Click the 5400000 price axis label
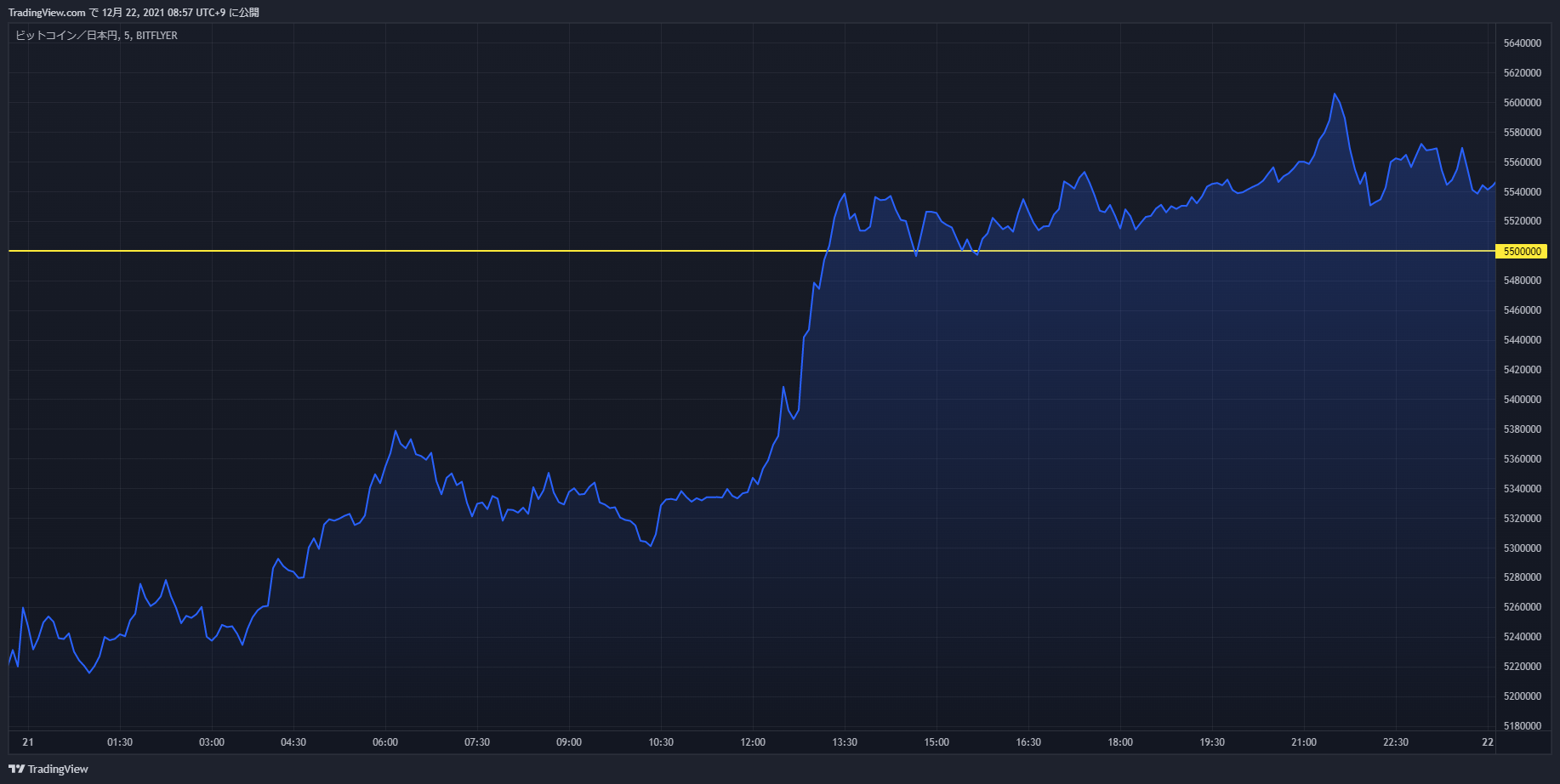Screen dimensions: 1560x784 click(1523, 400)
